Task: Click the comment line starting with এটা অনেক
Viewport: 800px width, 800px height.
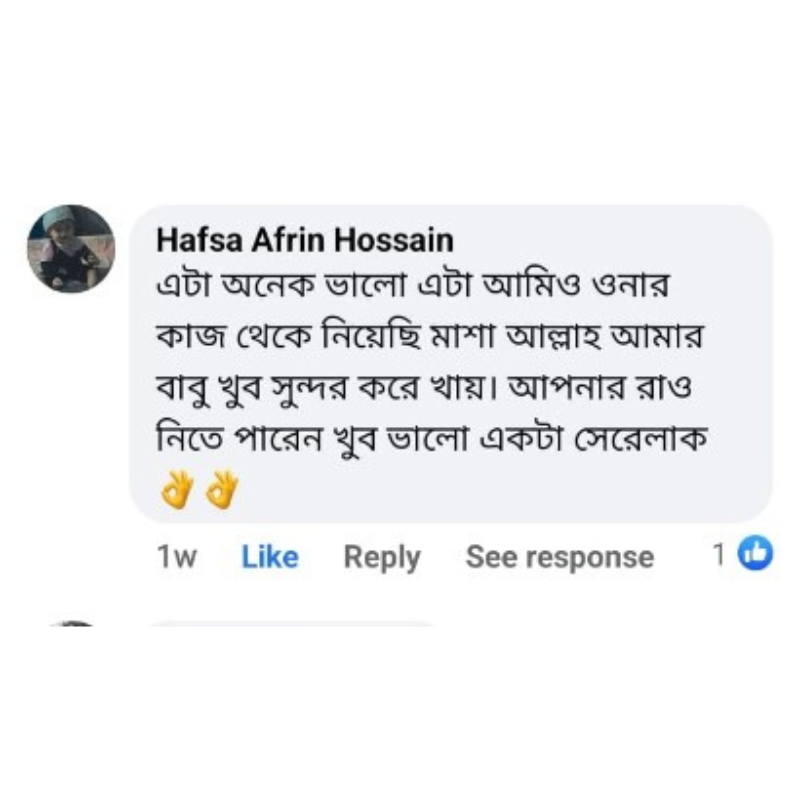Action: click(405, 287)
